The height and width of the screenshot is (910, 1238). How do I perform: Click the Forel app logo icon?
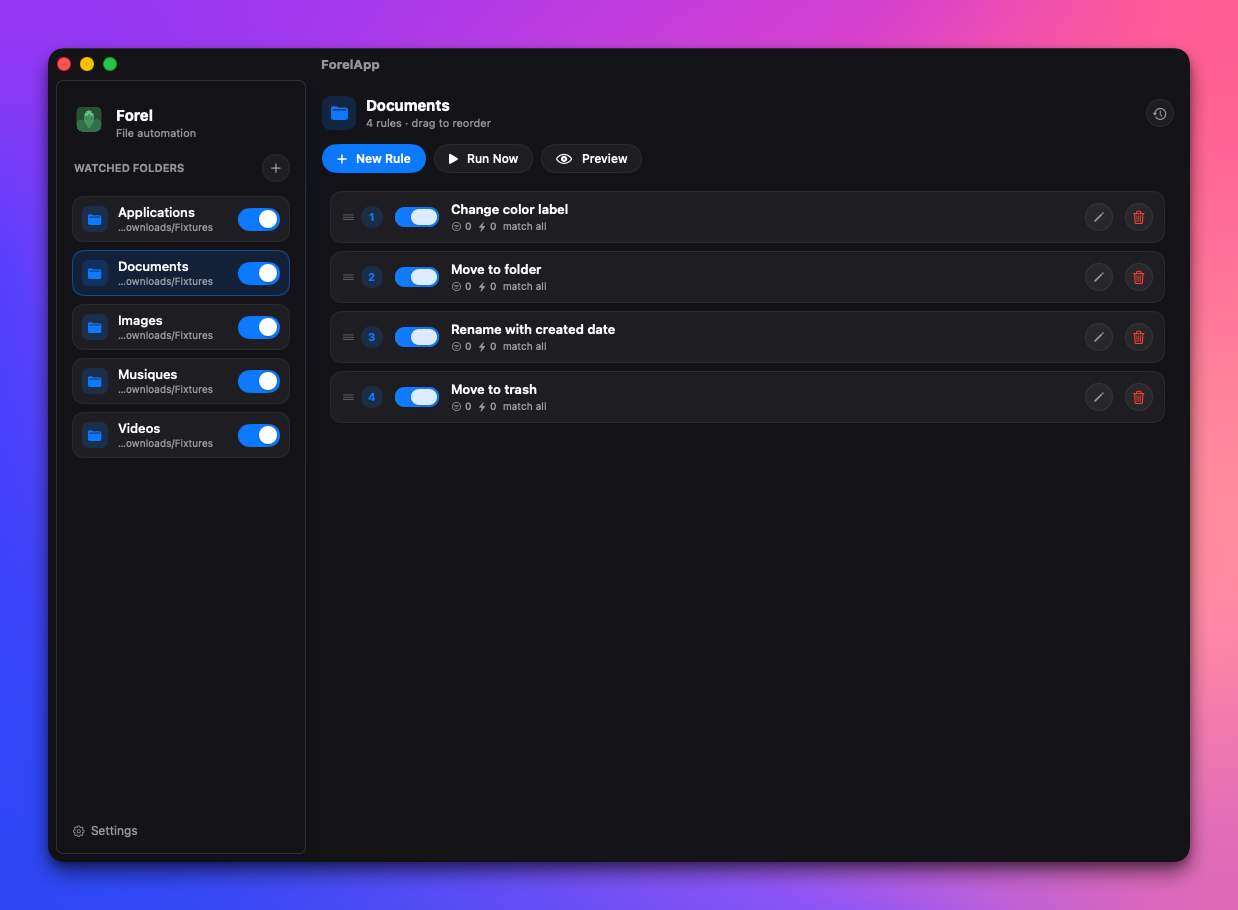point(89,120)
